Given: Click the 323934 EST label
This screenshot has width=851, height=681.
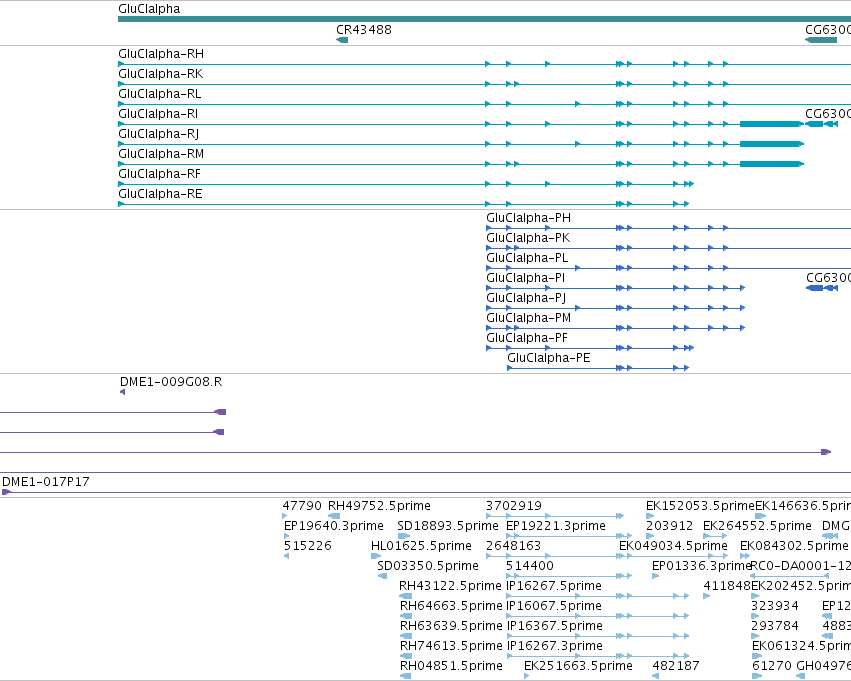Looking at the screenshot, I should pos(775,607).
